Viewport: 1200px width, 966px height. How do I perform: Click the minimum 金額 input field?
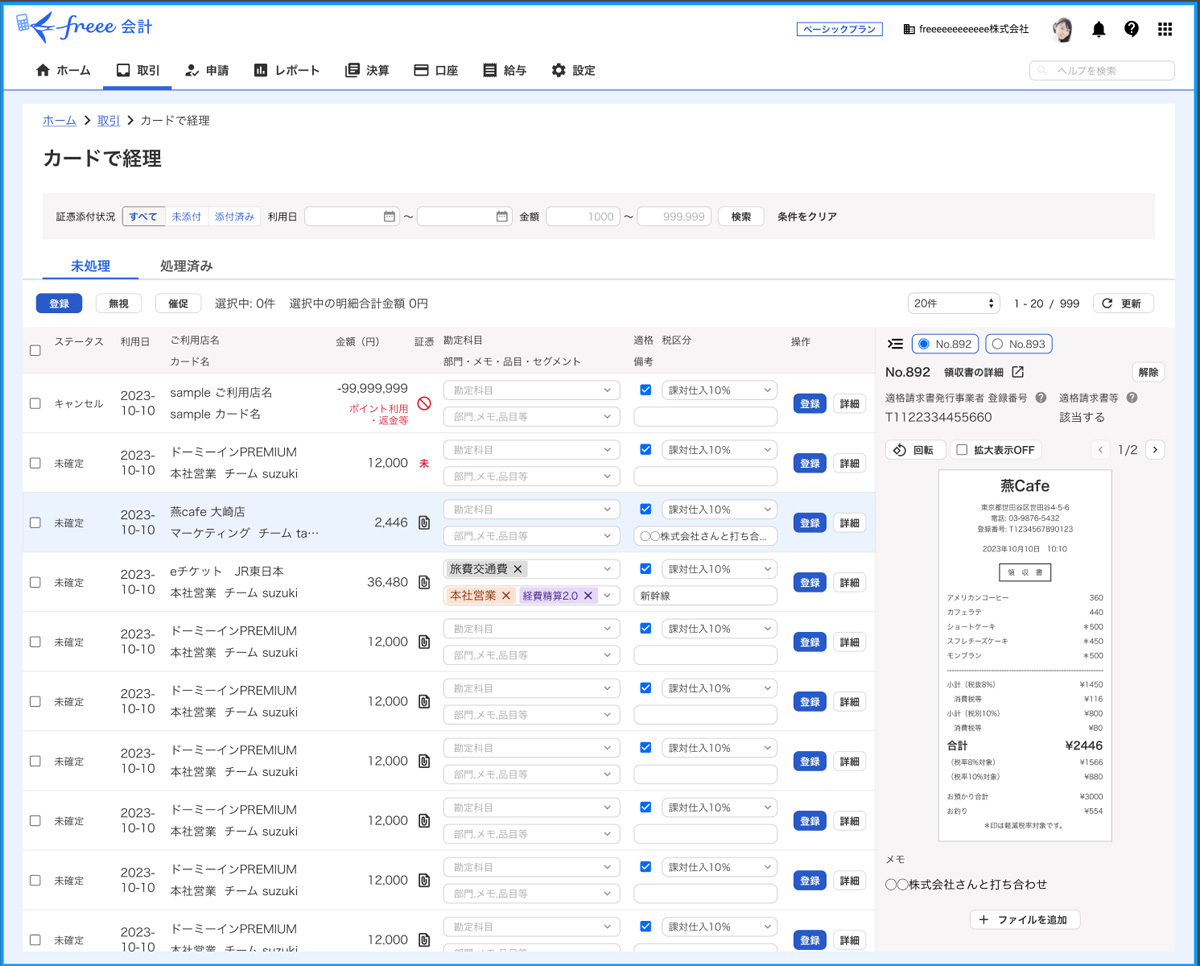[584, 216]
